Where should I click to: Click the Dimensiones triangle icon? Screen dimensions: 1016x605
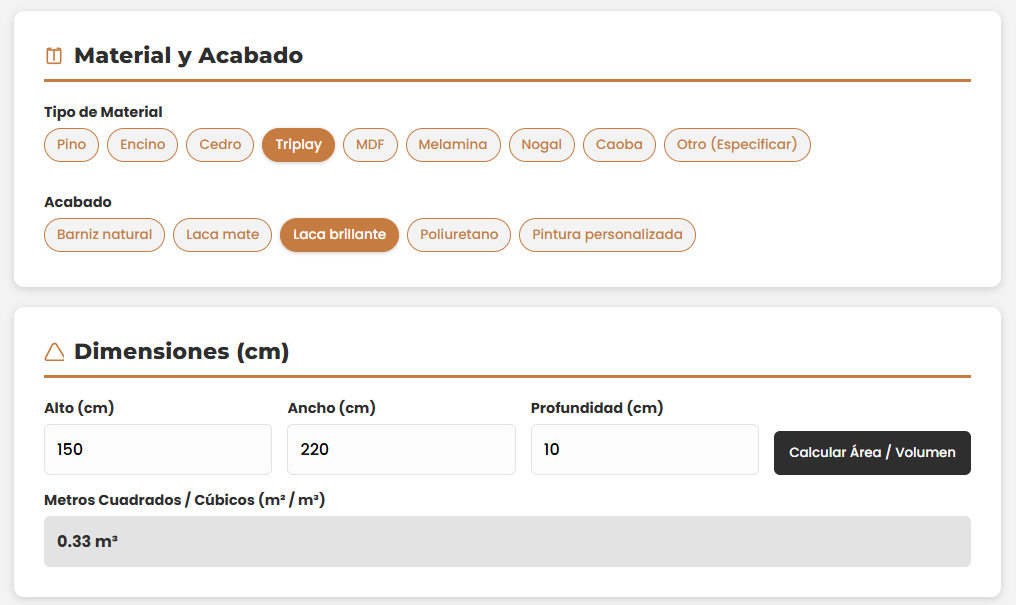click(x=54, y=352)
